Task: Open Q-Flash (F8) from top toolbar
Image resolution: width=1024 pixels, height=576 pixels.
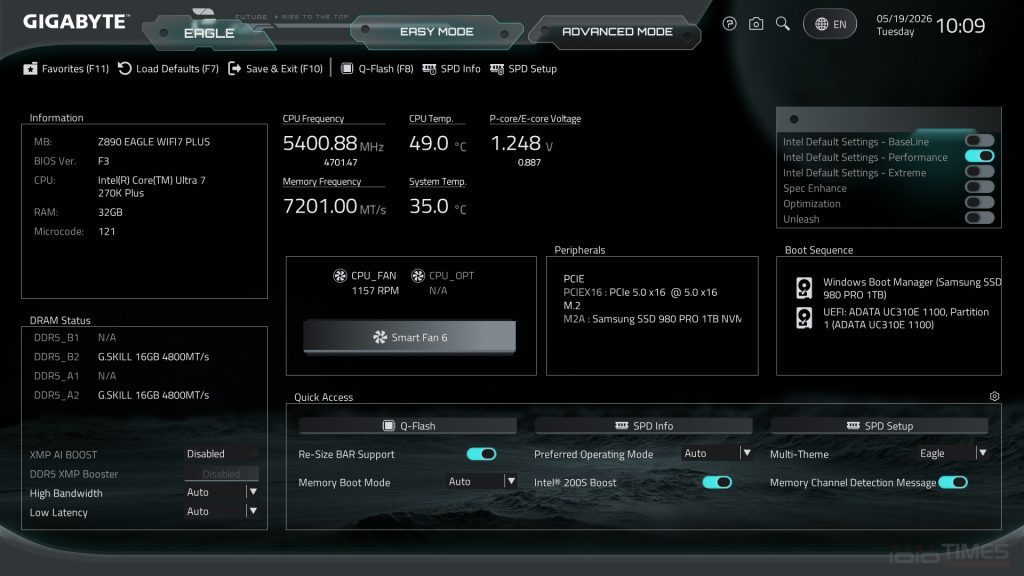Action: click(x=377, y=69)
